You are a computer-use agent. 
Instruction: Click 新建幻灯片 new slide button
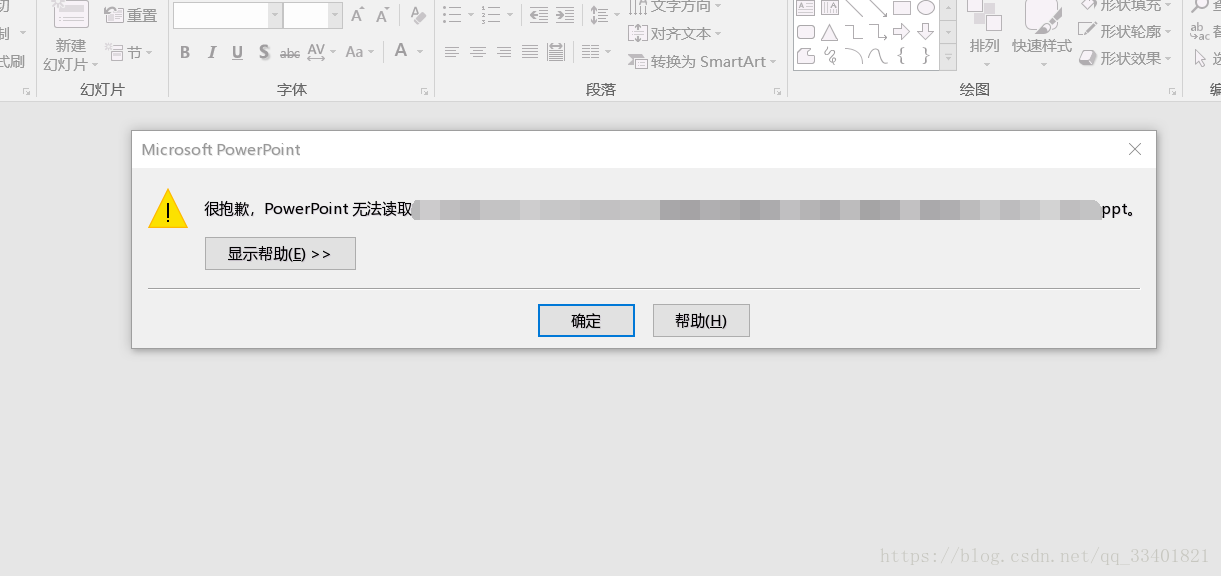[x=71, y=40]
